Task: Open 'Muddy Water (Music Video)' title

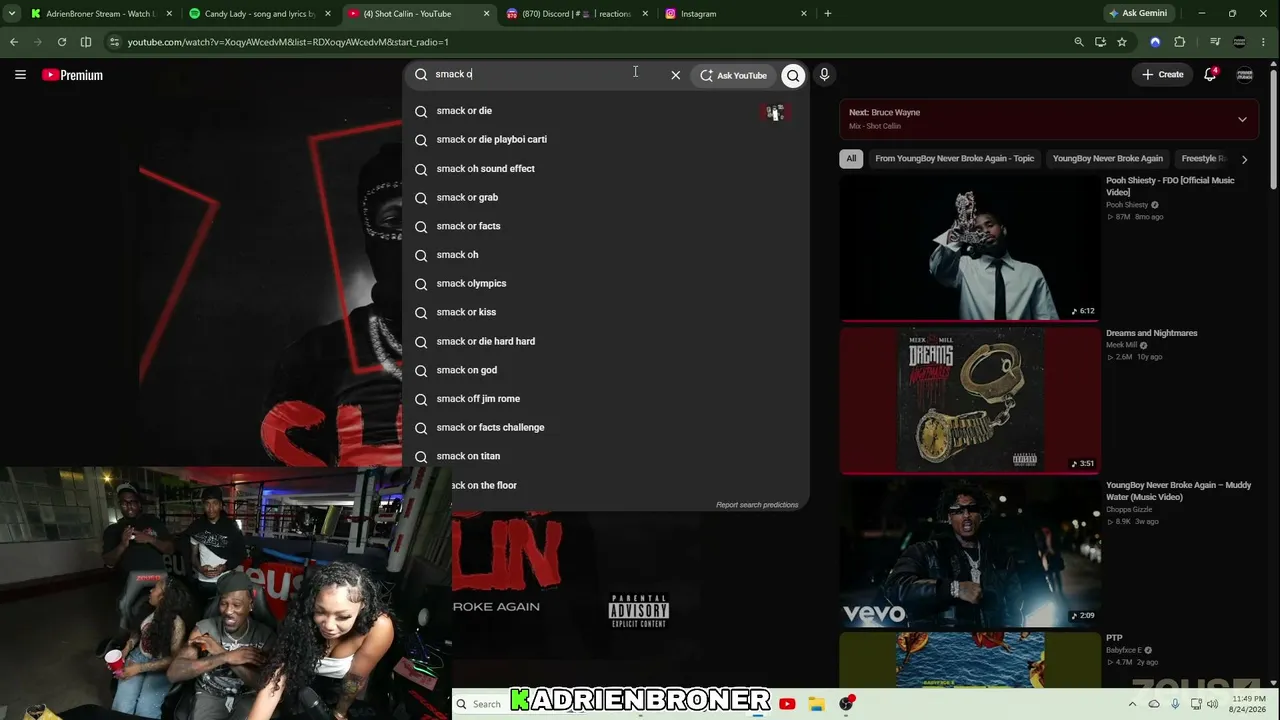Action: tap(1178, 491)
